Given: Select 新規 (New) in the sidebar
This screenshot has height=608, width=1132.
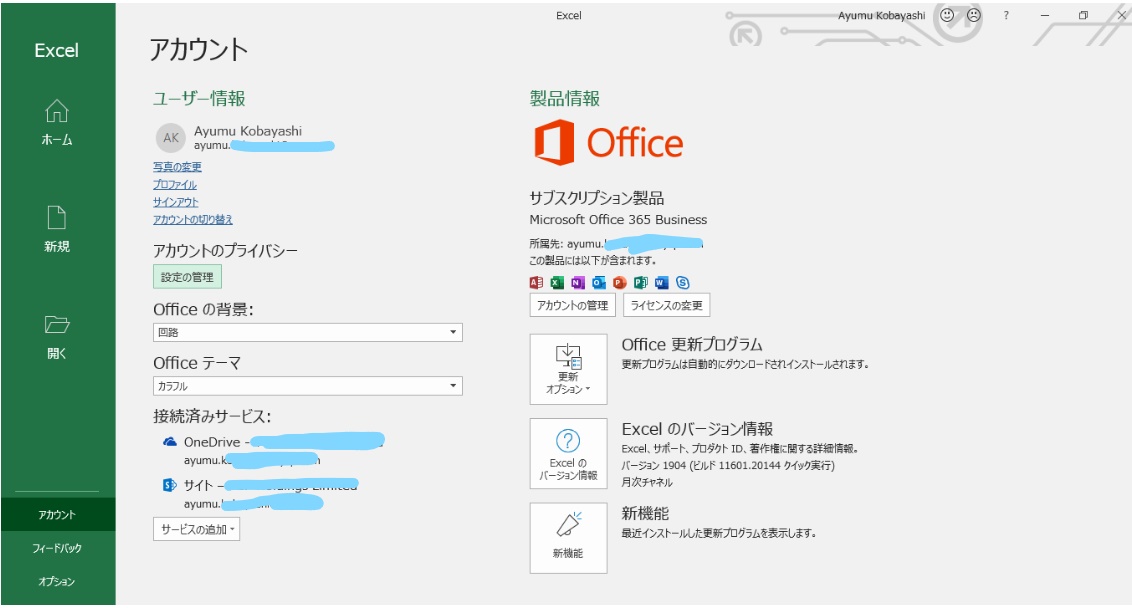Looking at the screenshot, I should [57, 229].
